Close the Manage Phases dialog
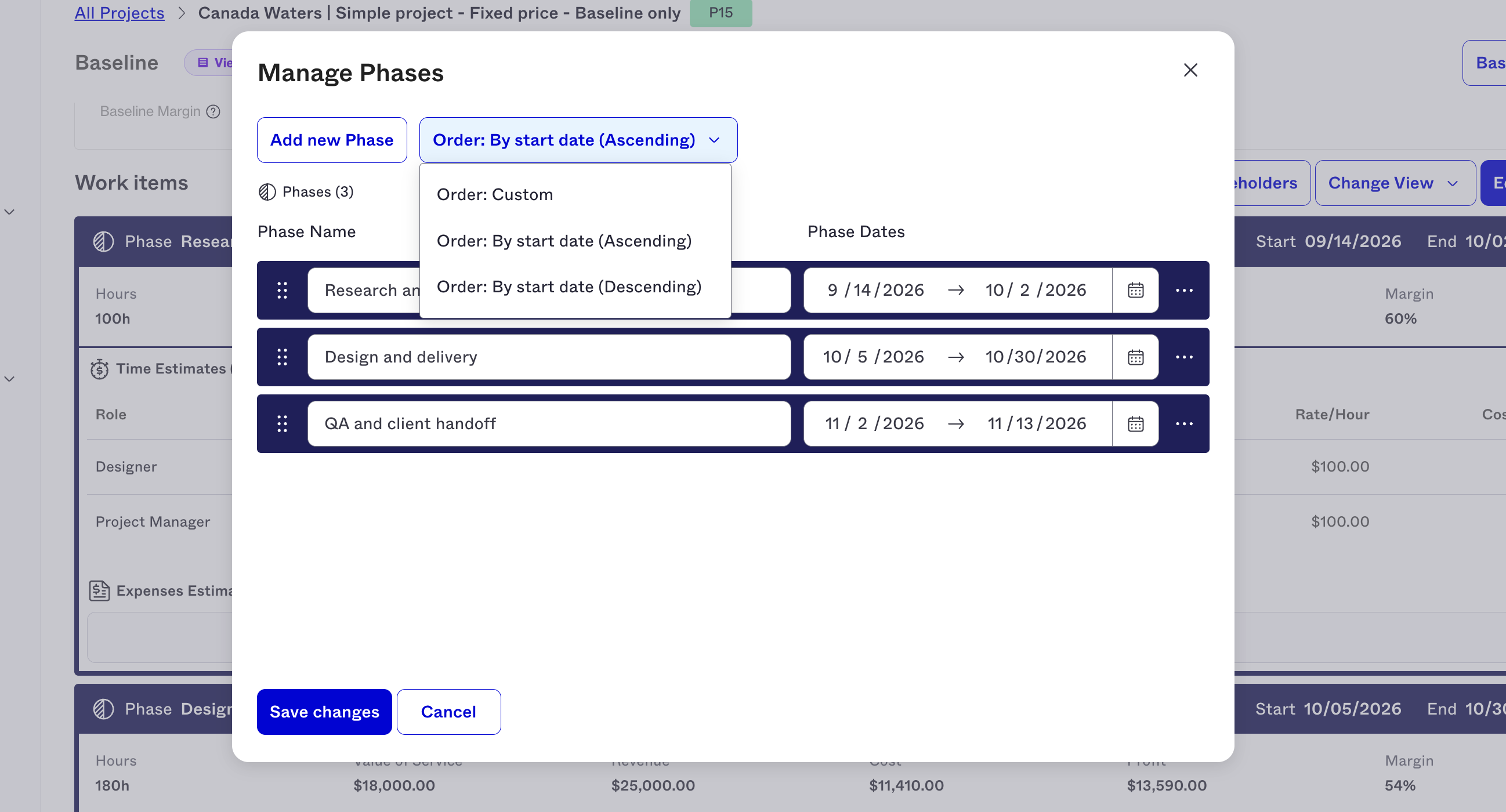The image size is (1506, 812). click(x=1190, y=70)
